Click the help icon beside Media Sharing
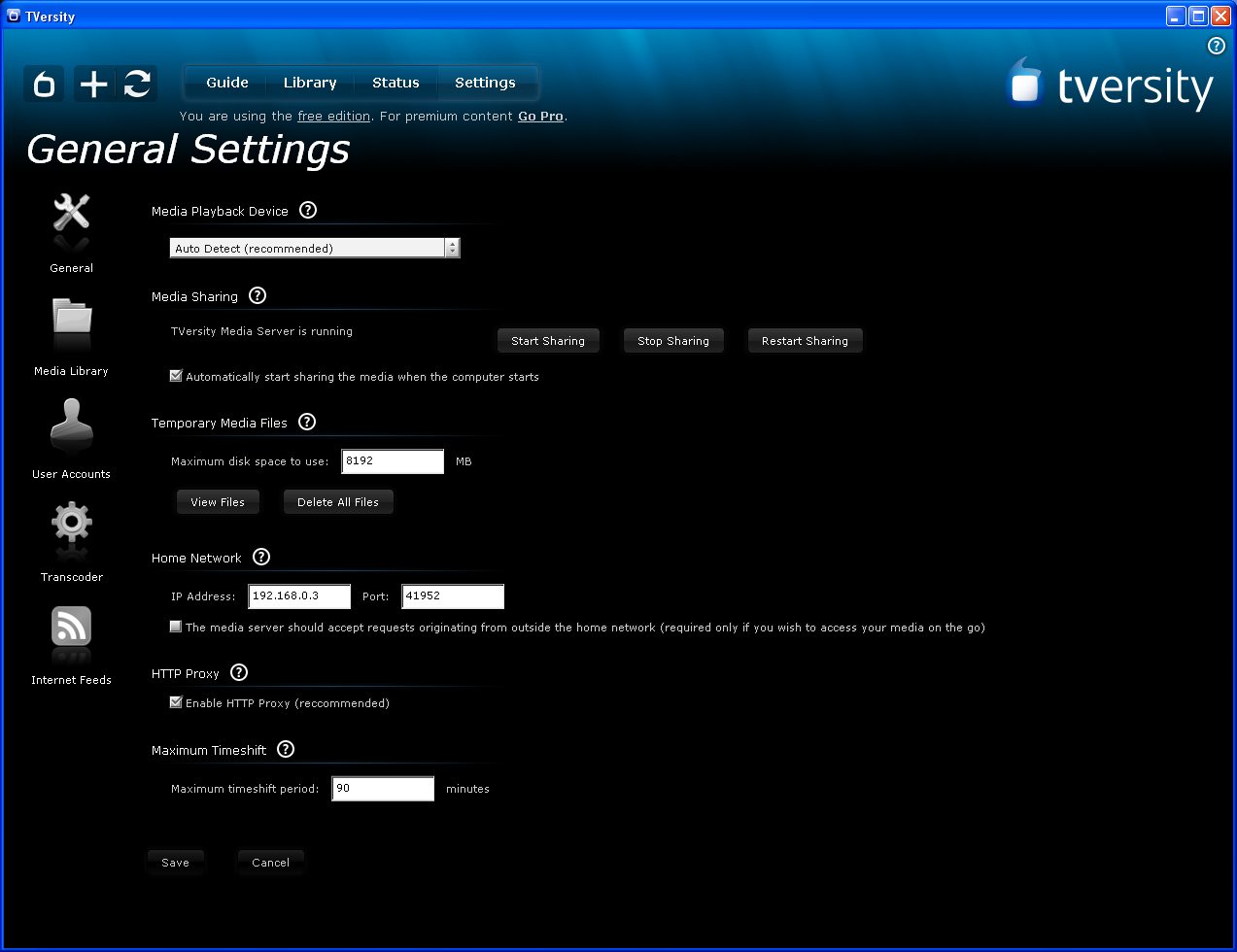Screen dimensions: 1237x952 pos(258,296)
